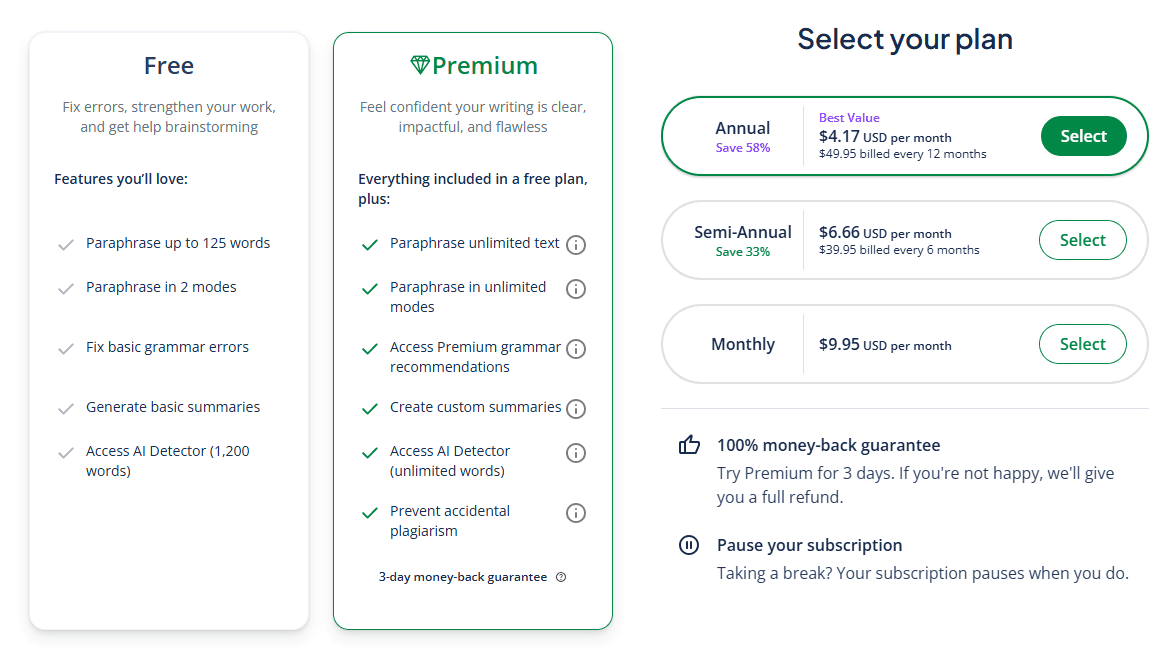Click info icon beside Paraphrase unlimited text
This screenshot has width=1172, height=649.
(576, 244)
